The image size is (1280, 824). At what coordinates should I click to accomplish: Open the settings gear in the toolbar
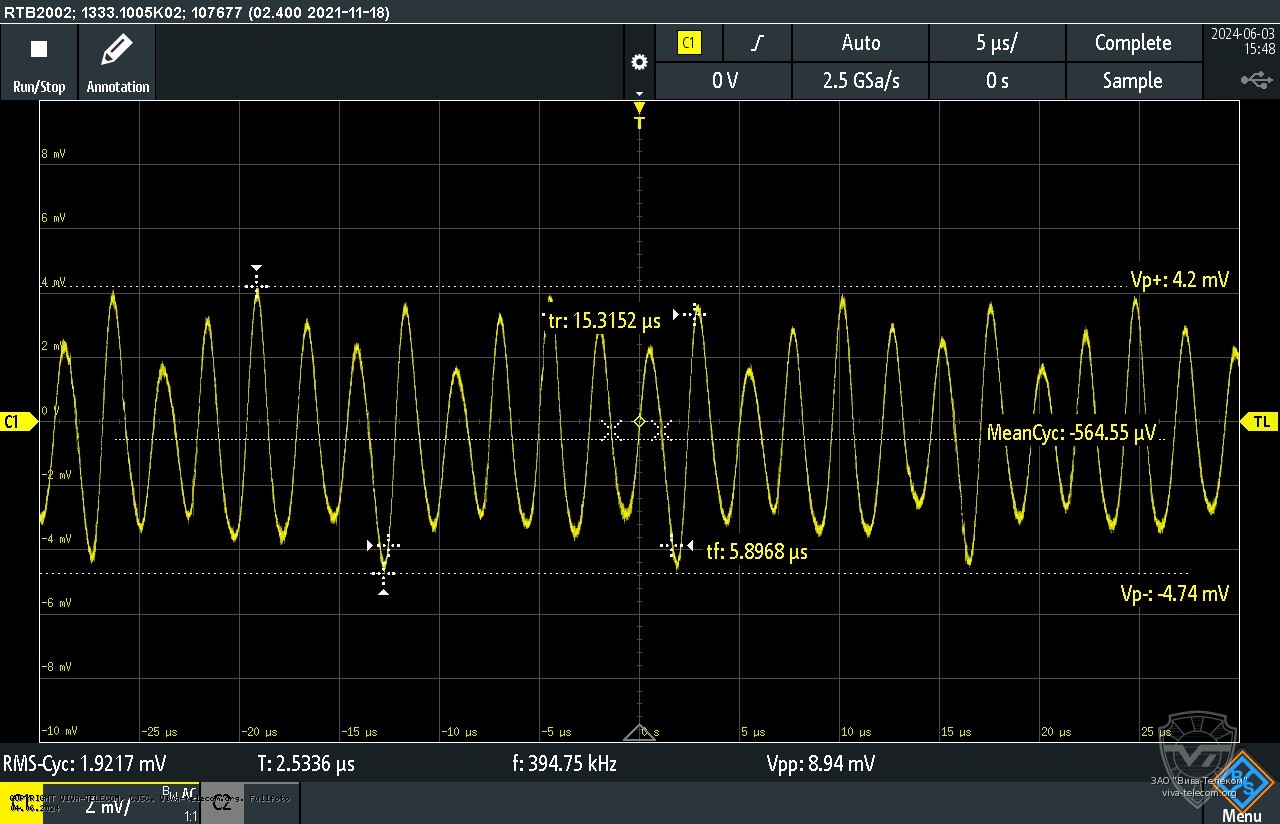click(639, 62)
